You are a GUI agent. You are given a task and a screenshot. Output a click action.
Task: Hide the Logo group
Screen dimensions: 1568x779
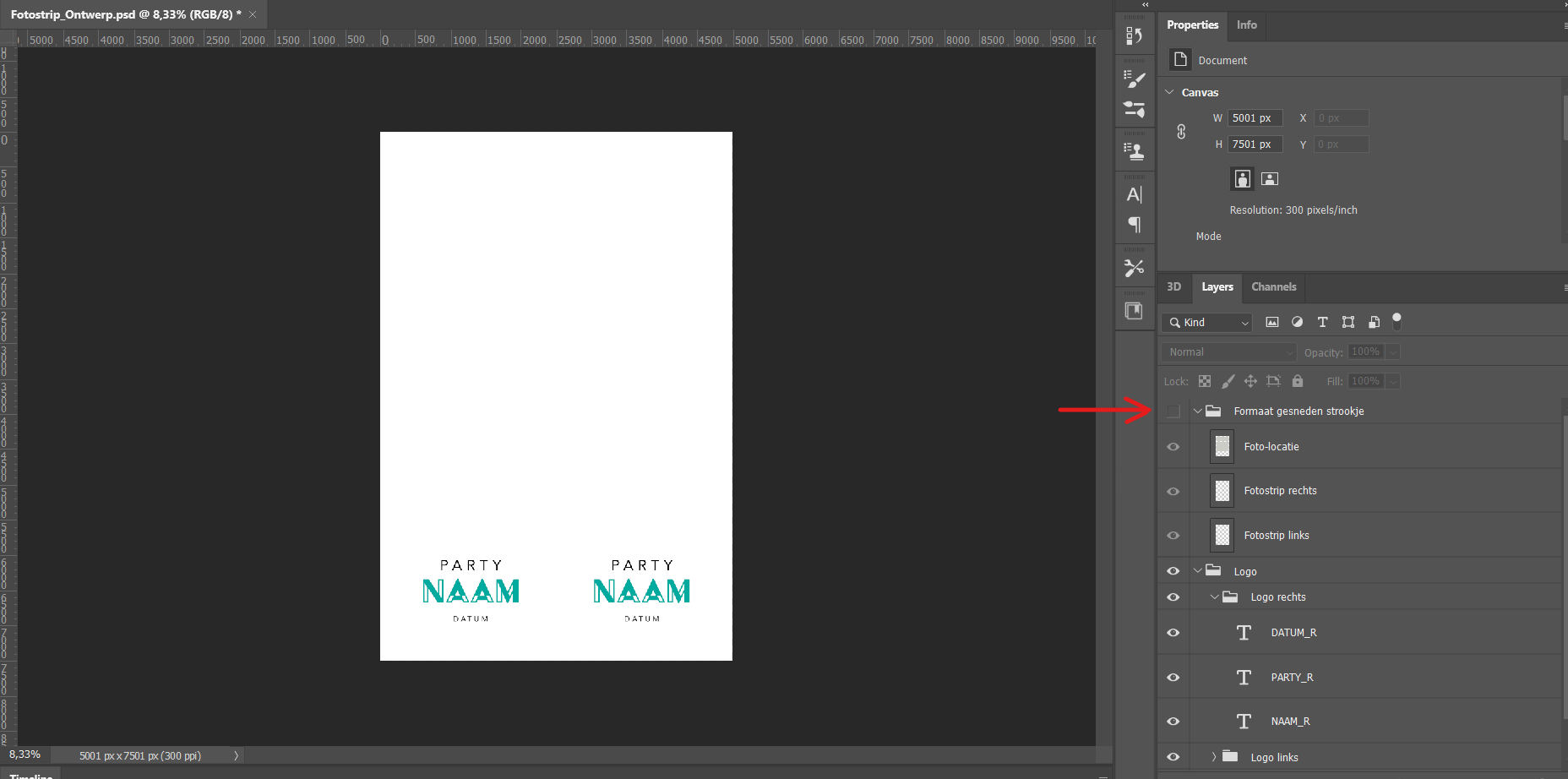[1173, 571]
